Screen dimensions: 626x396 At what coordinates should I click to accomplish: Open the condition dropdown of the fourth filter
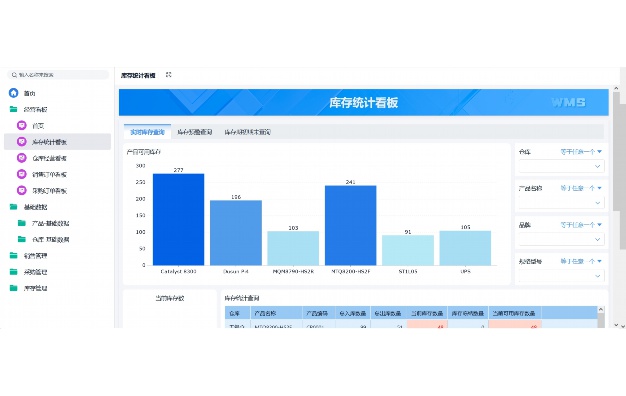point(581,261)
